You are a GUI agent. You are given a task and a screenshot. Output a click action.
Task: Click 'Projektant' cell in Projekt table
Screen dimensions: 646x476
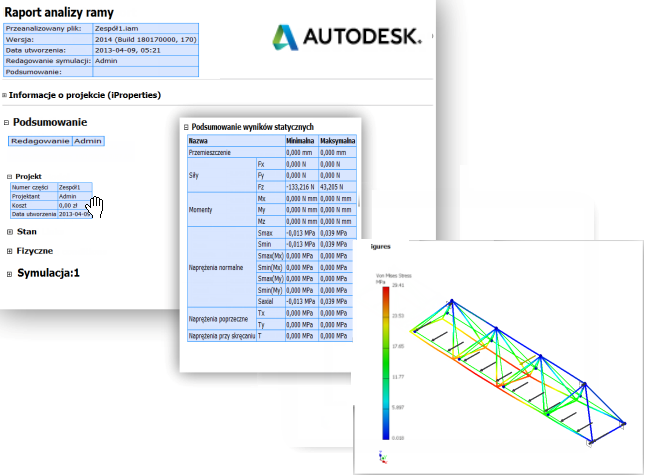[34, 197]
